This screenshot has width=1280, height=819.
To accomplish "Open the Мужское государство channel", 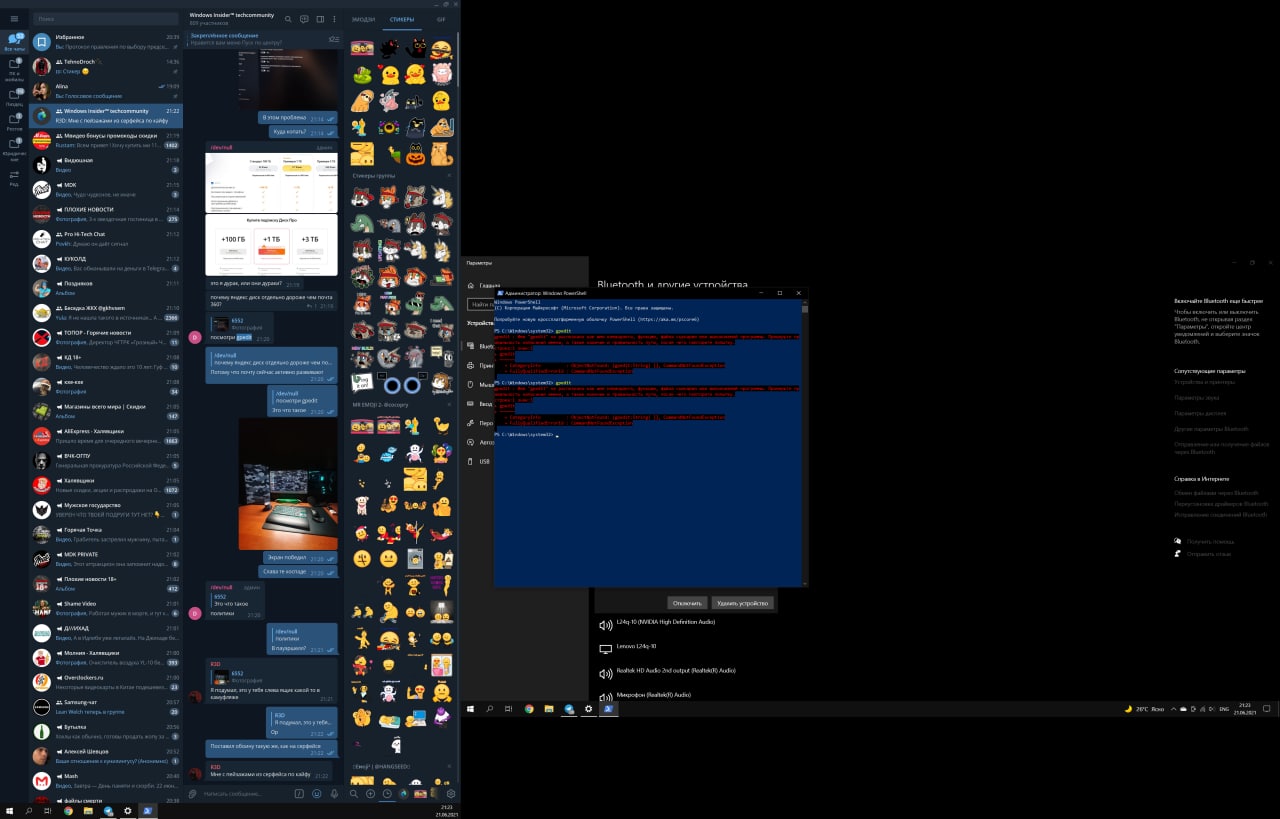I will 106,509.
